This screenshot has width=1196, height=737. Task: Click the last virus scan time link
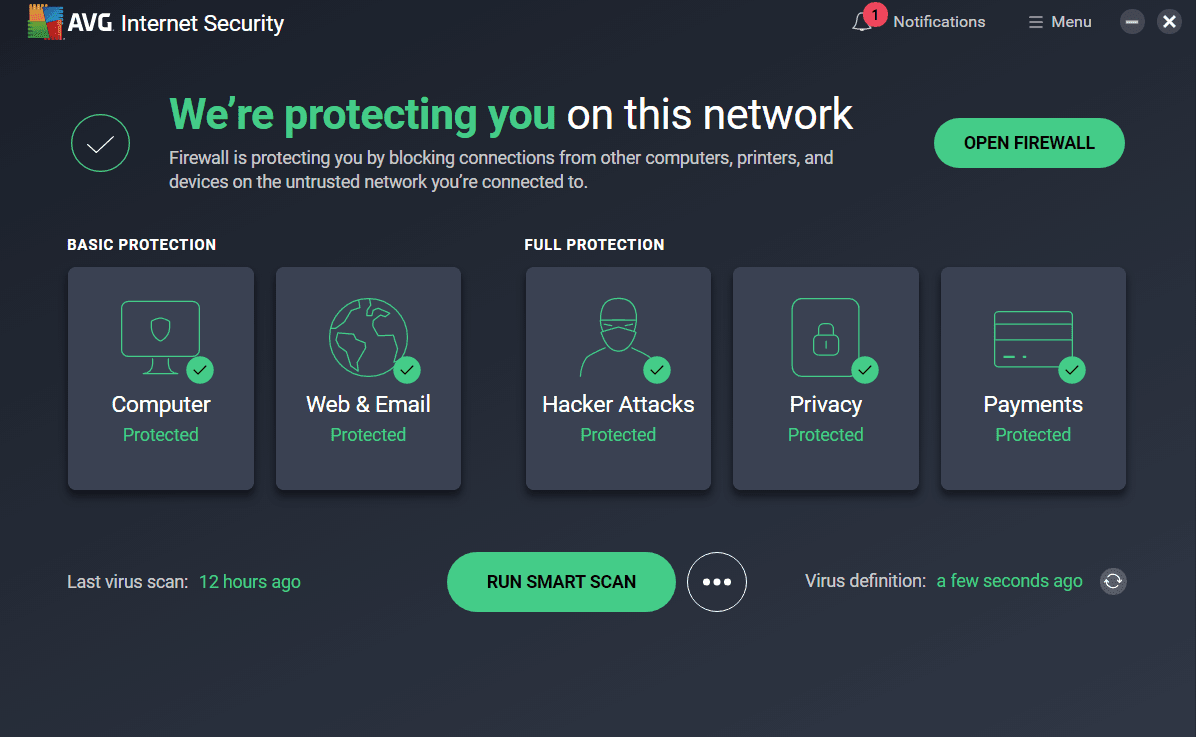(x=249, y=581)
